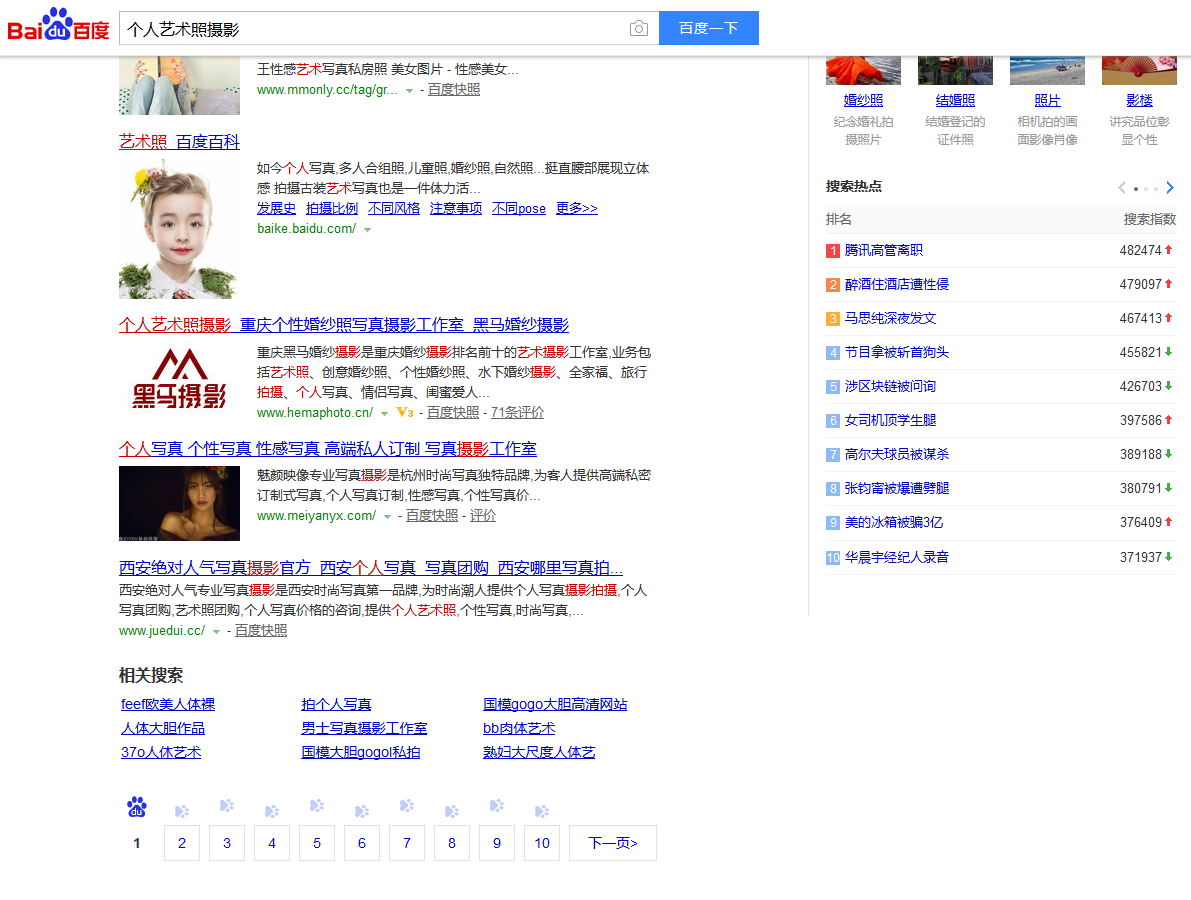This screenshot has height=900, width=1191.
Task: Open camera image search icon
Action: [x=639, y=29]
